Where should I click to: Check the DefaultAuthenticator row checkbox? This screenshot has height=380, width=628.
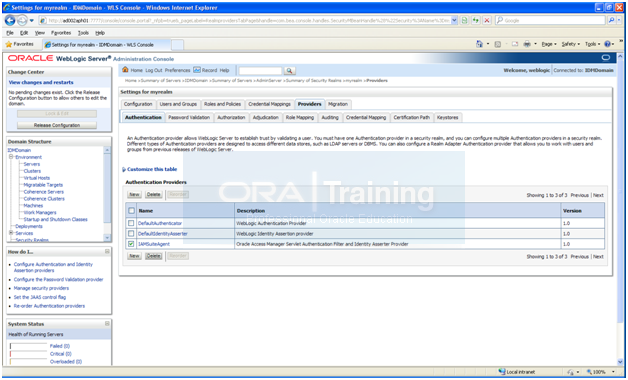coord(131,223)
